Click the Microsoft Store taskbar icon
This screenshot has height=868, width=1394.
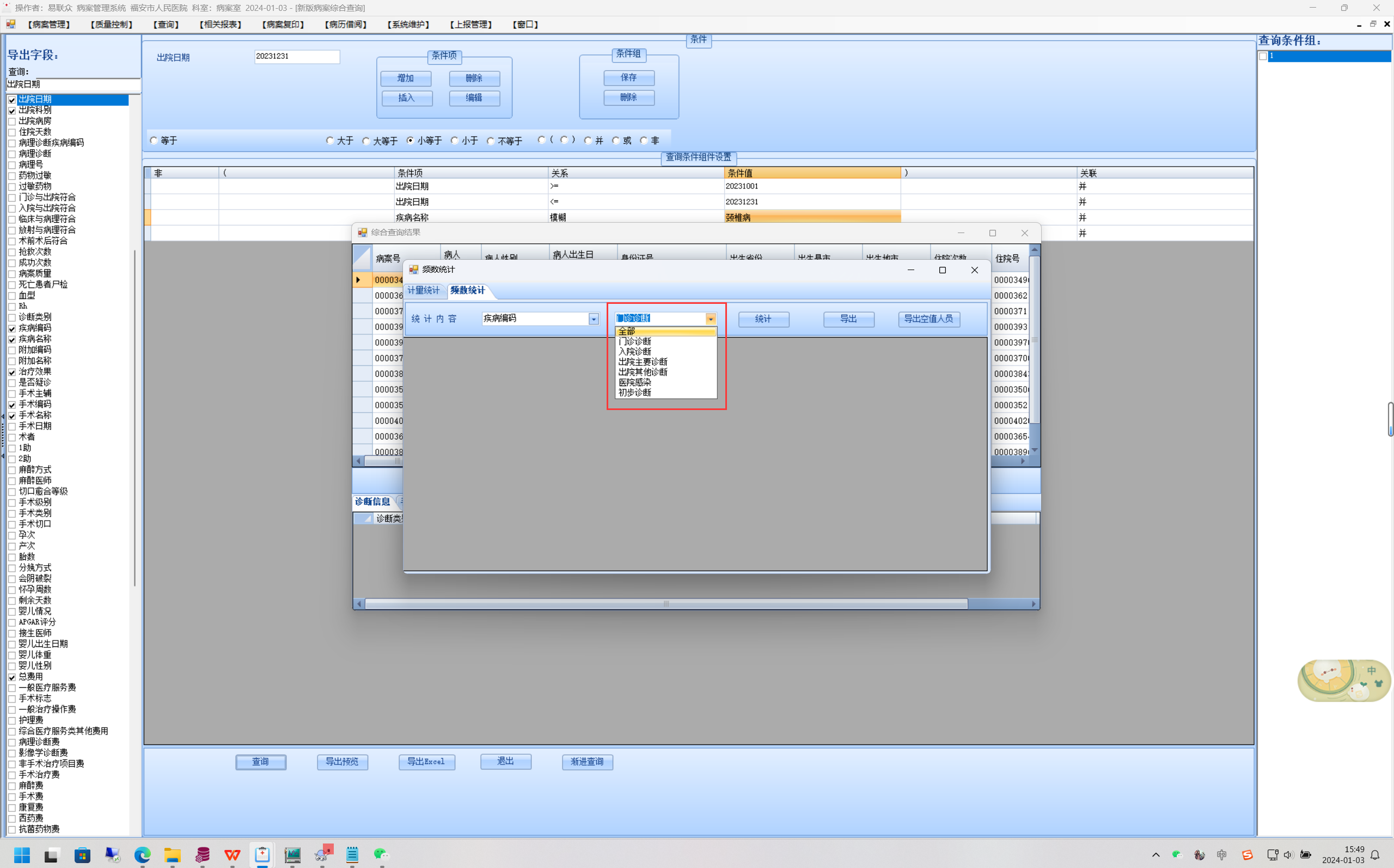82,855
